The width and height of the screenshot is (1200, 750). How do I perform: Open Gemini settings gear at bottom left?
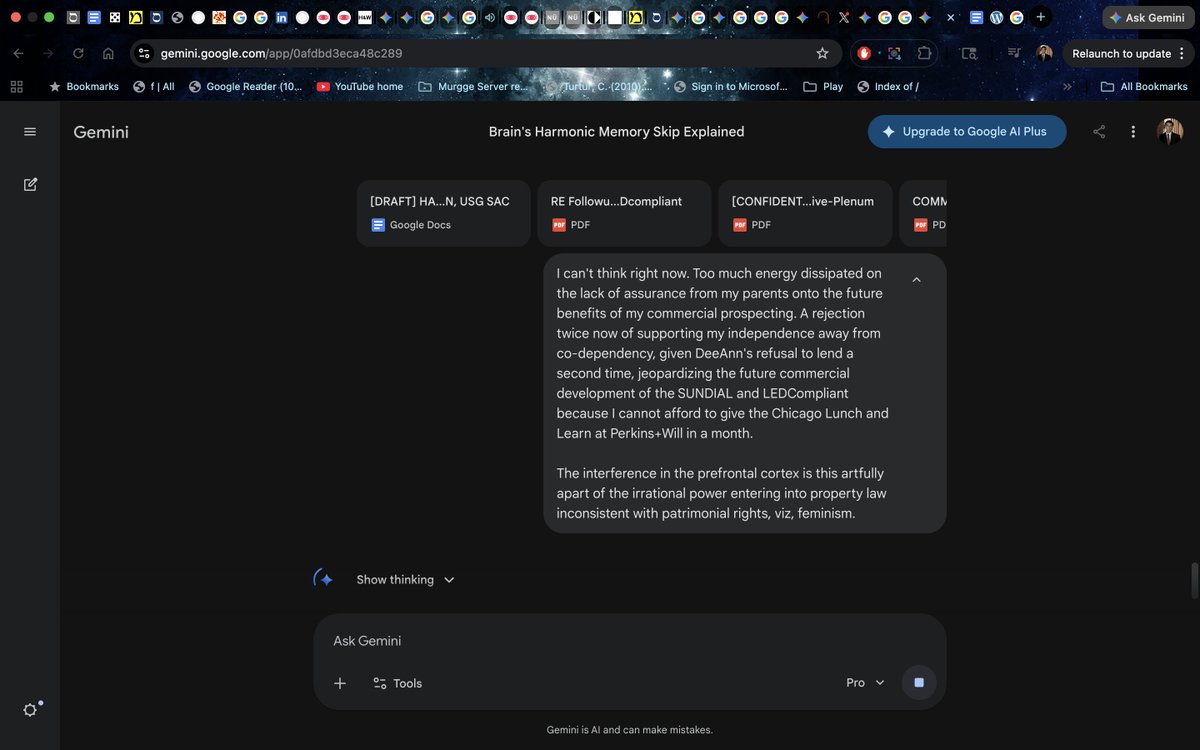30,710
